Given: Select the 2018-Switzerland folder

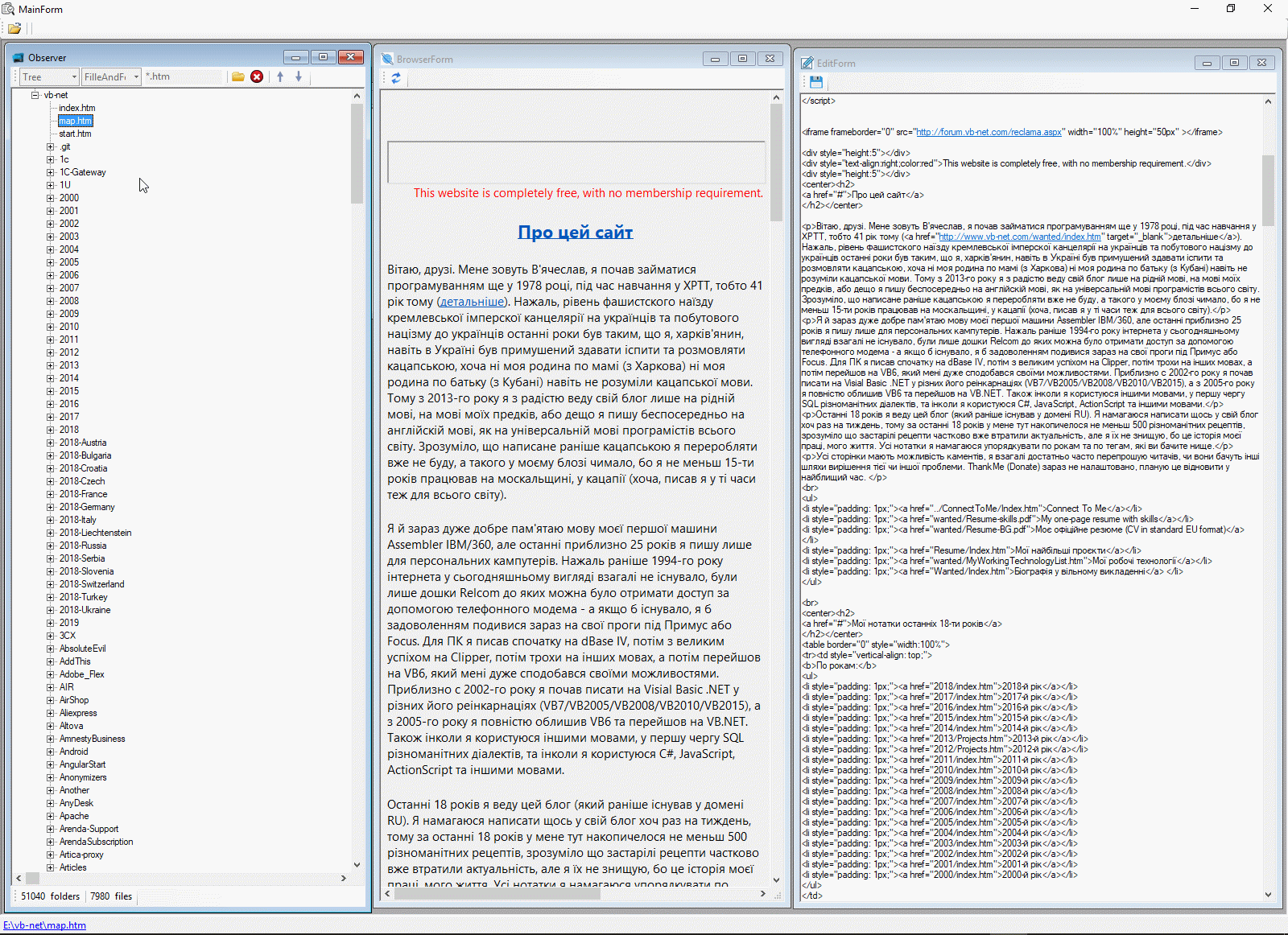Looking at the screenshot, I should (x=92, y=584).
